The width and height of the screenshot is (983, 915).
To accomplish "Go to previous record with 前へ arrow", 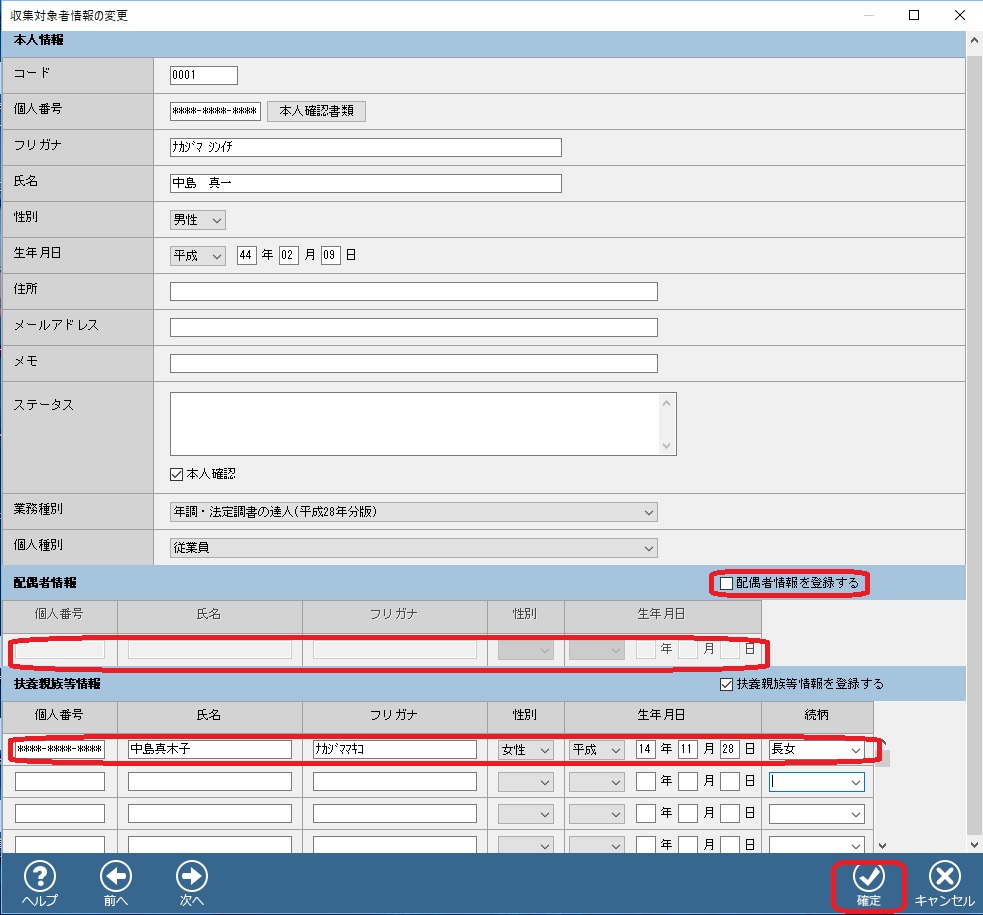I will click(x=116, y=879).
